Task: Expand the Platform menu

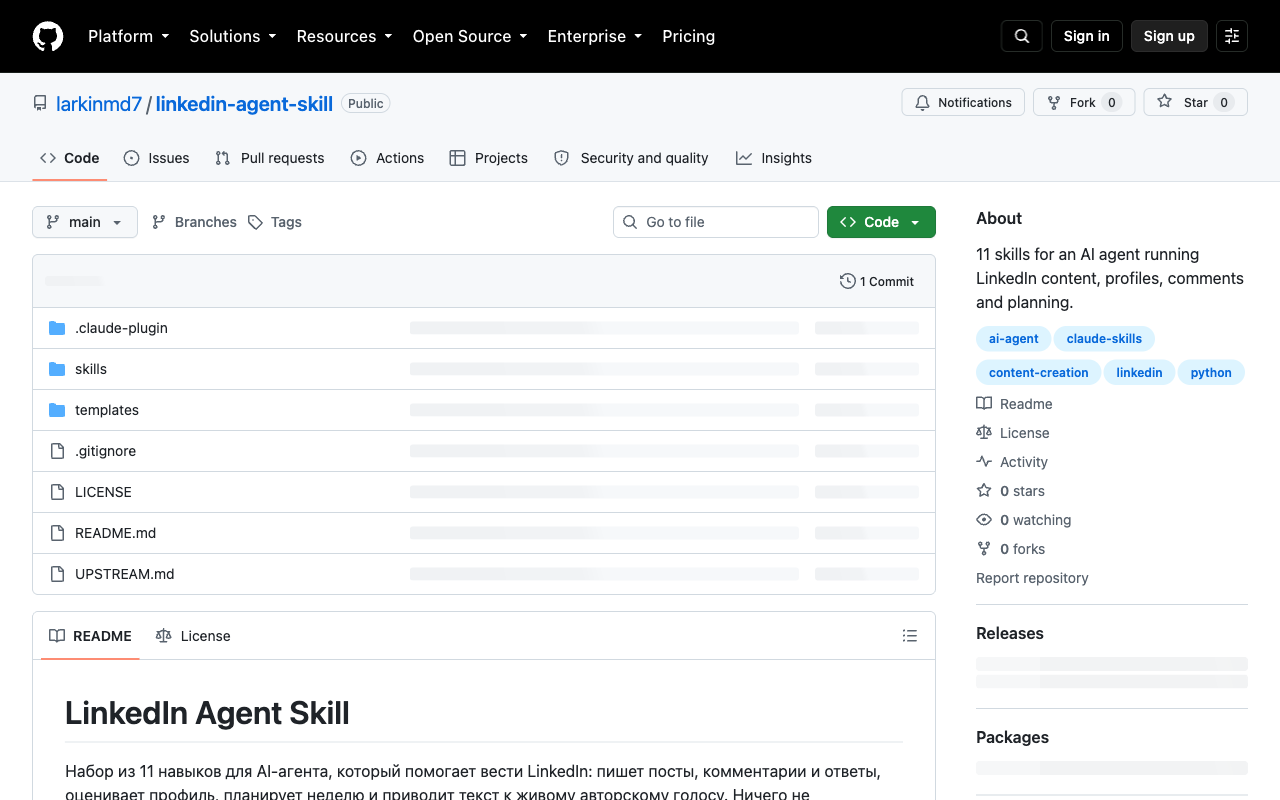Action: tap(129, 36)
